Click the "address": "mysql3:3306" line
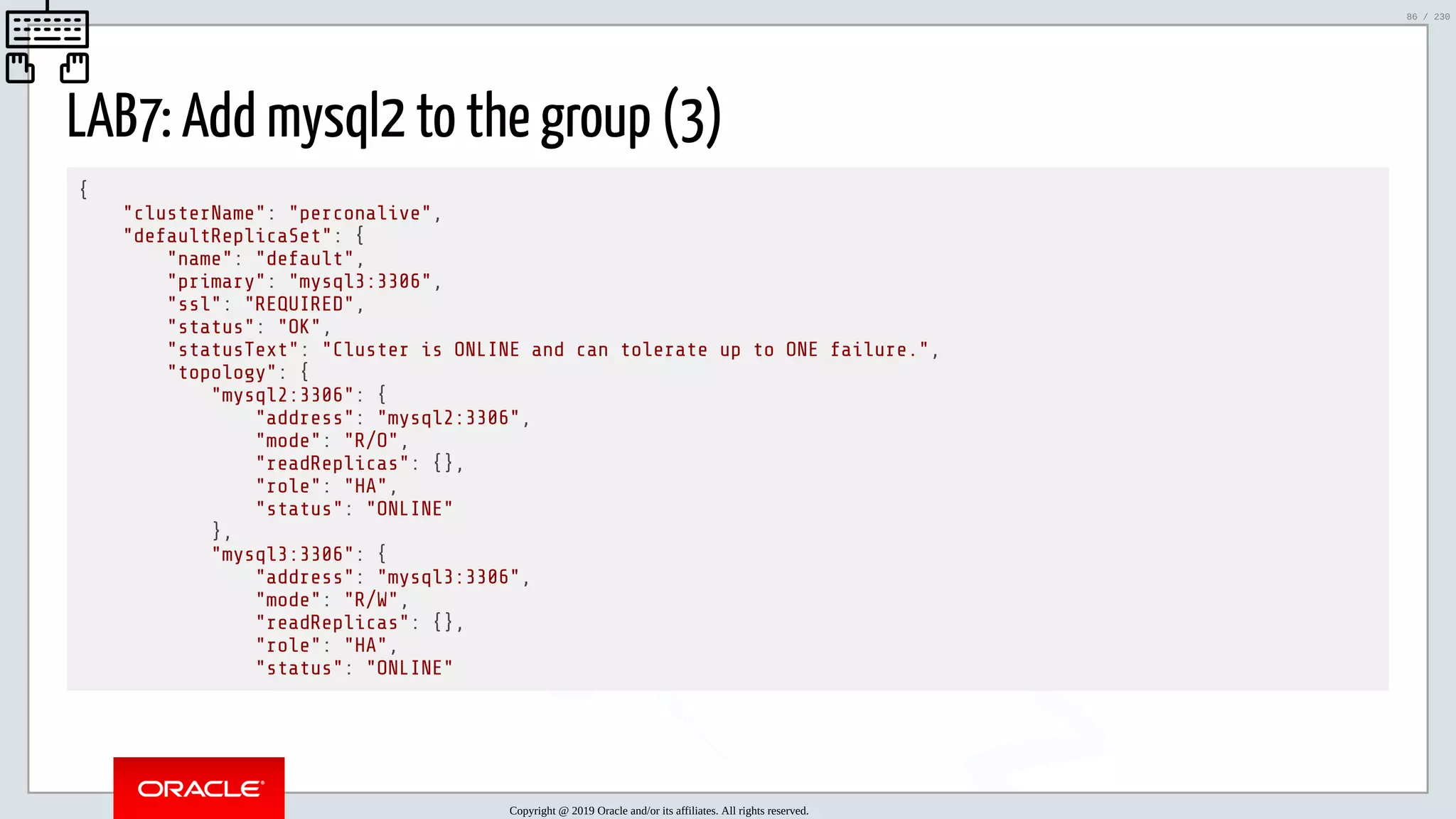 point(393,577)
